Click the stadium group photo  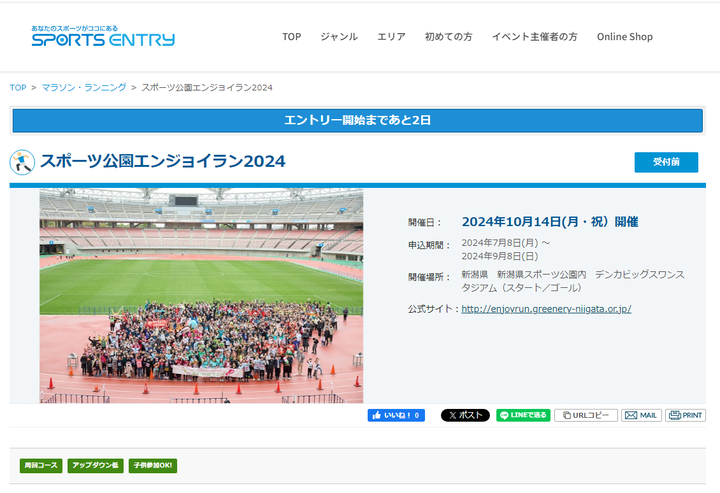(201, 296)
